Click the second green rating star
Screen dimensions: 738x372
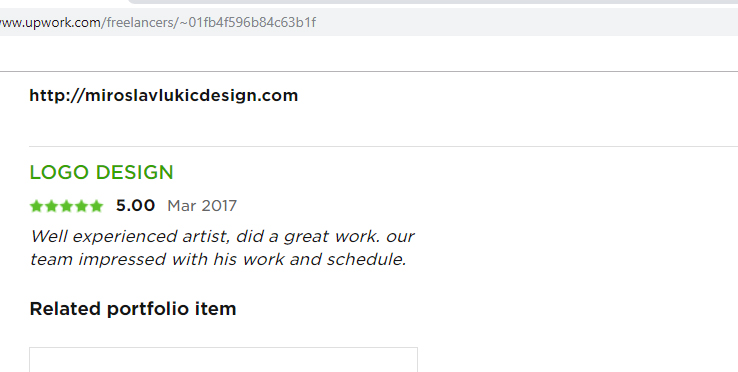(51, 206)
